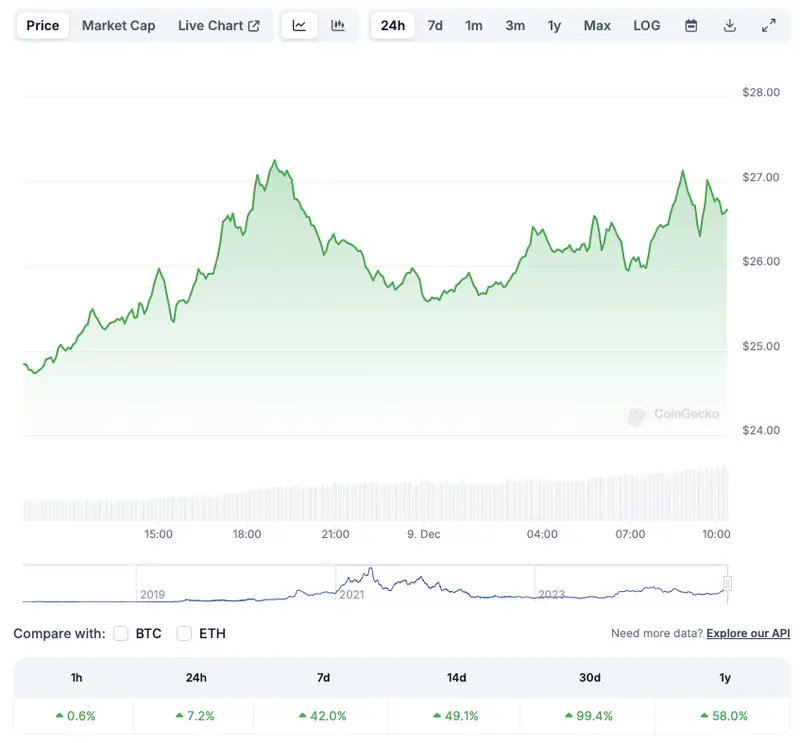Grab the range navigator right handle
The width and height of the screenshot is (800, 743).
click(728, 583)
